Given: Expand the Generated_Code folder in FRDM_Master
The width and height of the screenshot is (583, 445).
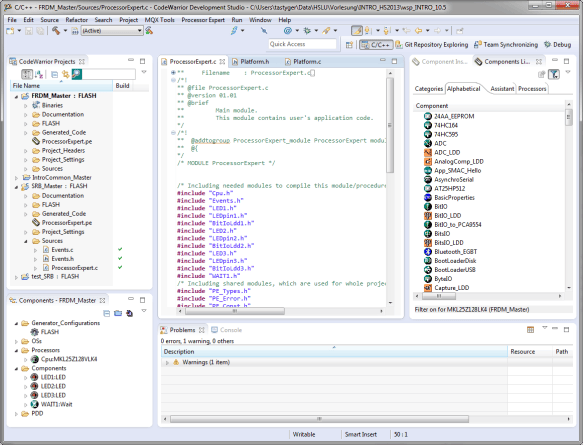Looking at the screenshot, I should 26,133.
